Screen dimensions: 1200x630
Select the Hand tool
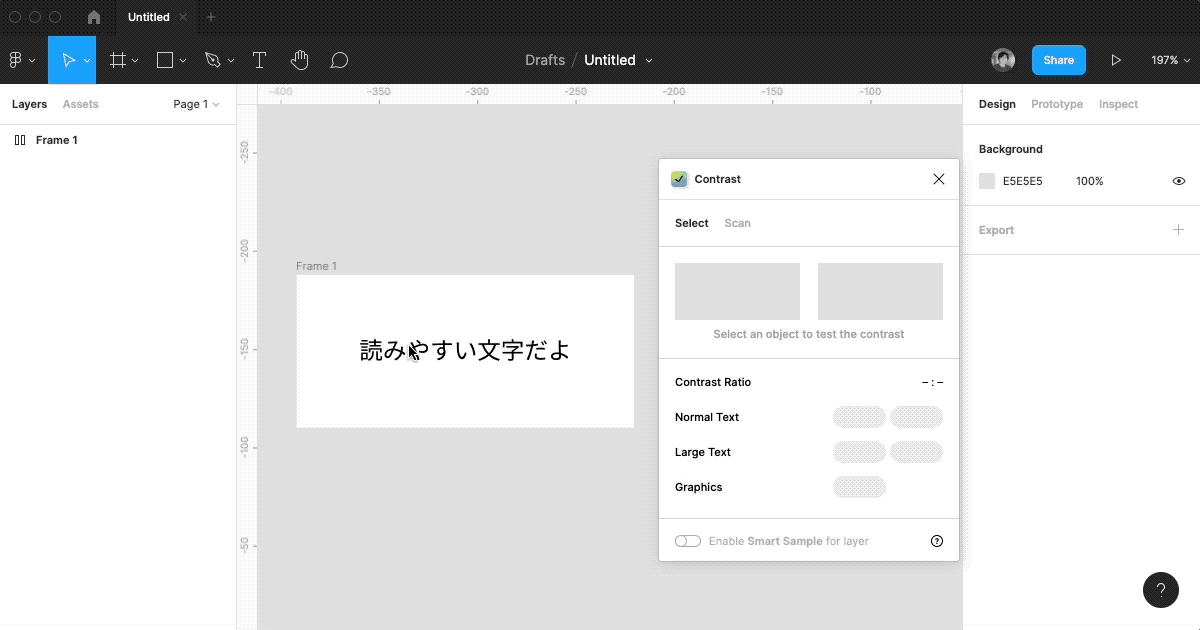click(x=299, y=60)
